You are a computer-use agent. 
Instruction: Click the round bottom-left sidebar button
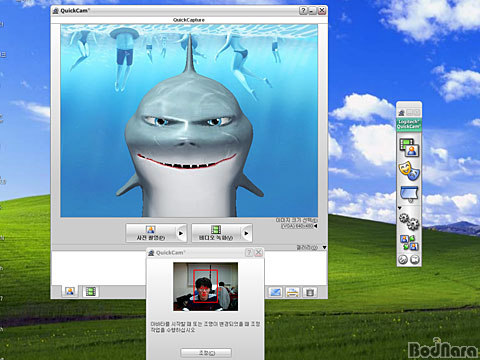pos(403,259)
